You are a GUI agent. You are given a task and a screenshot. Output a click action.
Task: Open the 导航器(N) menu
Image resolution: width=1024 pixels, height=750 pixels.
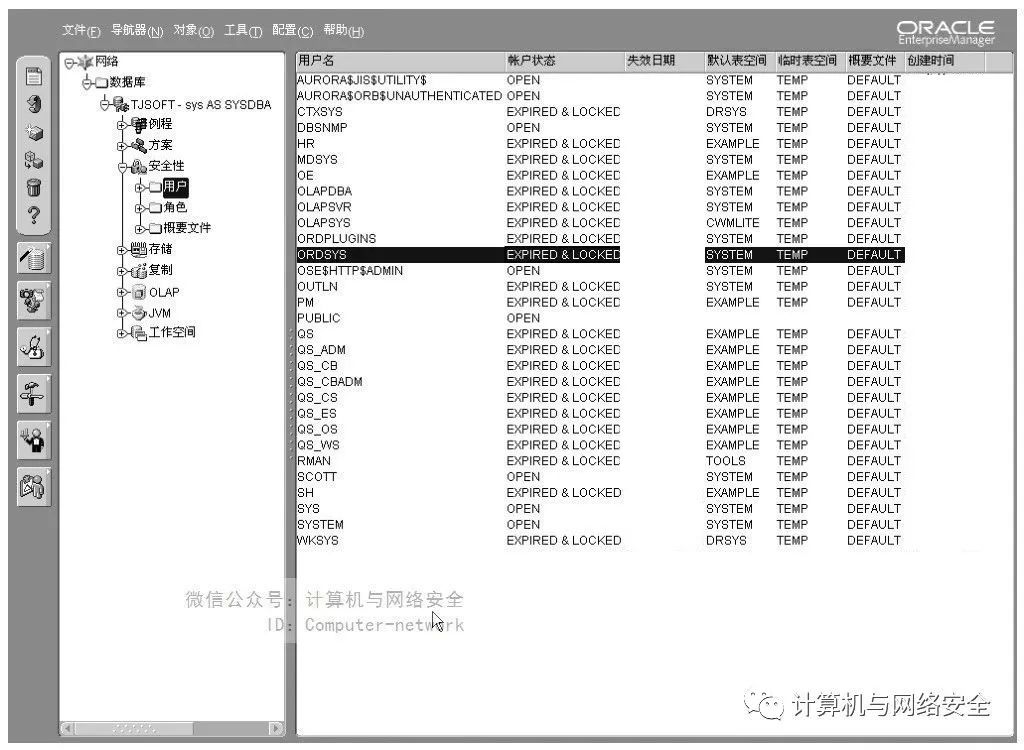point(136,30)
